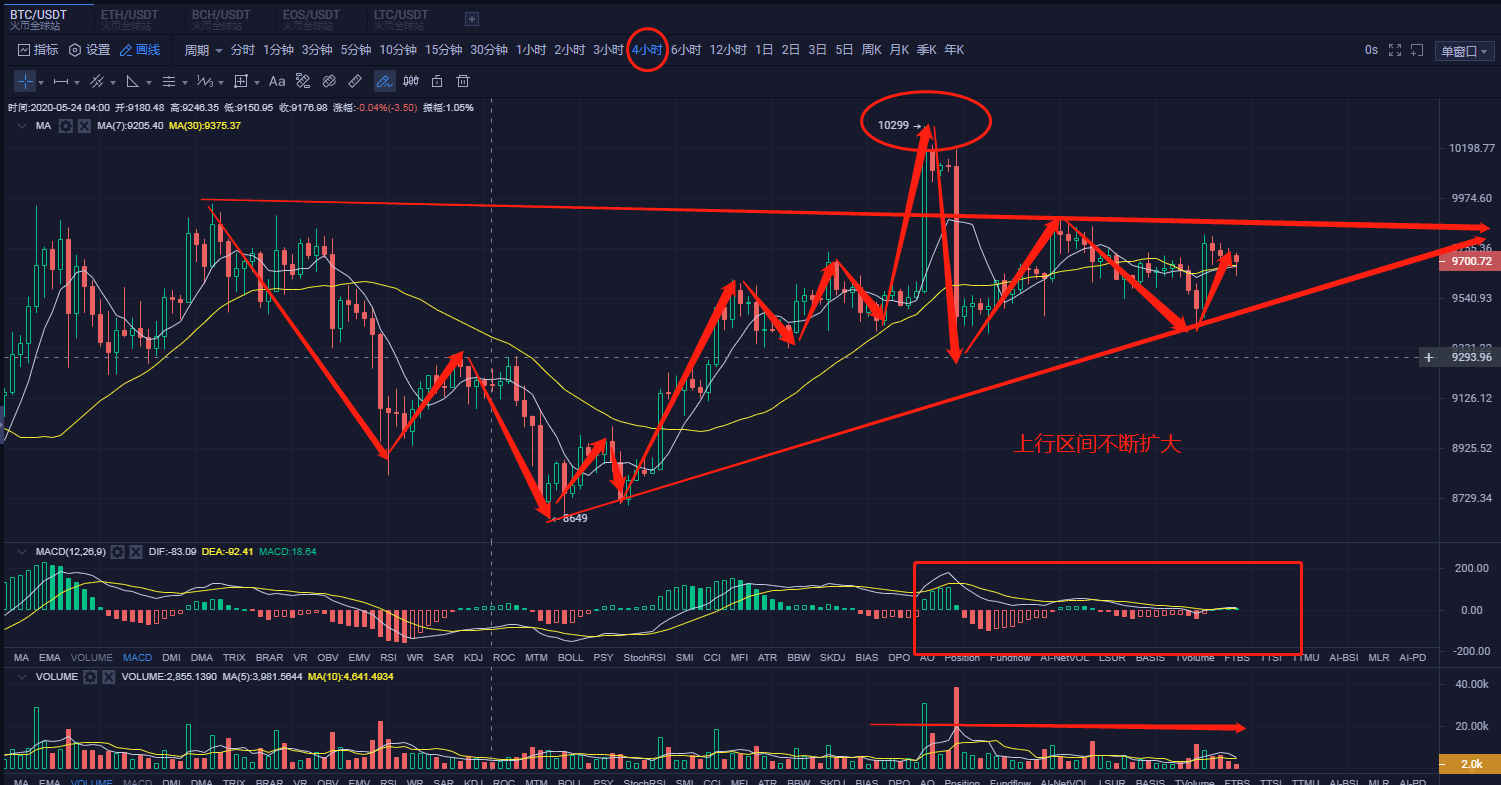Open the 单窗口 window layout dropdown
The height and width of the screenshot is (785, 1501).
click(1464, 51)
